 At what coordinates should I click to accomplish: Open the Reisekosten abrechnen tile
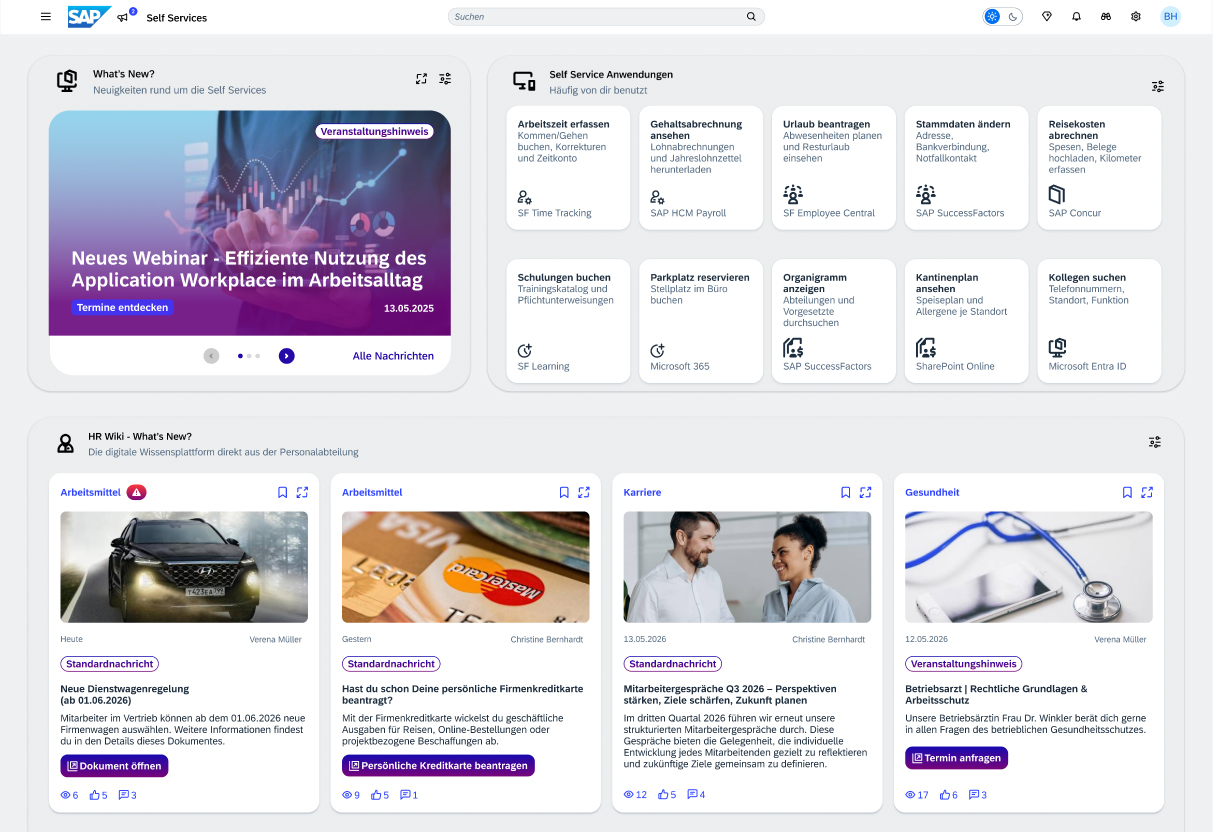click(1098, 167)
